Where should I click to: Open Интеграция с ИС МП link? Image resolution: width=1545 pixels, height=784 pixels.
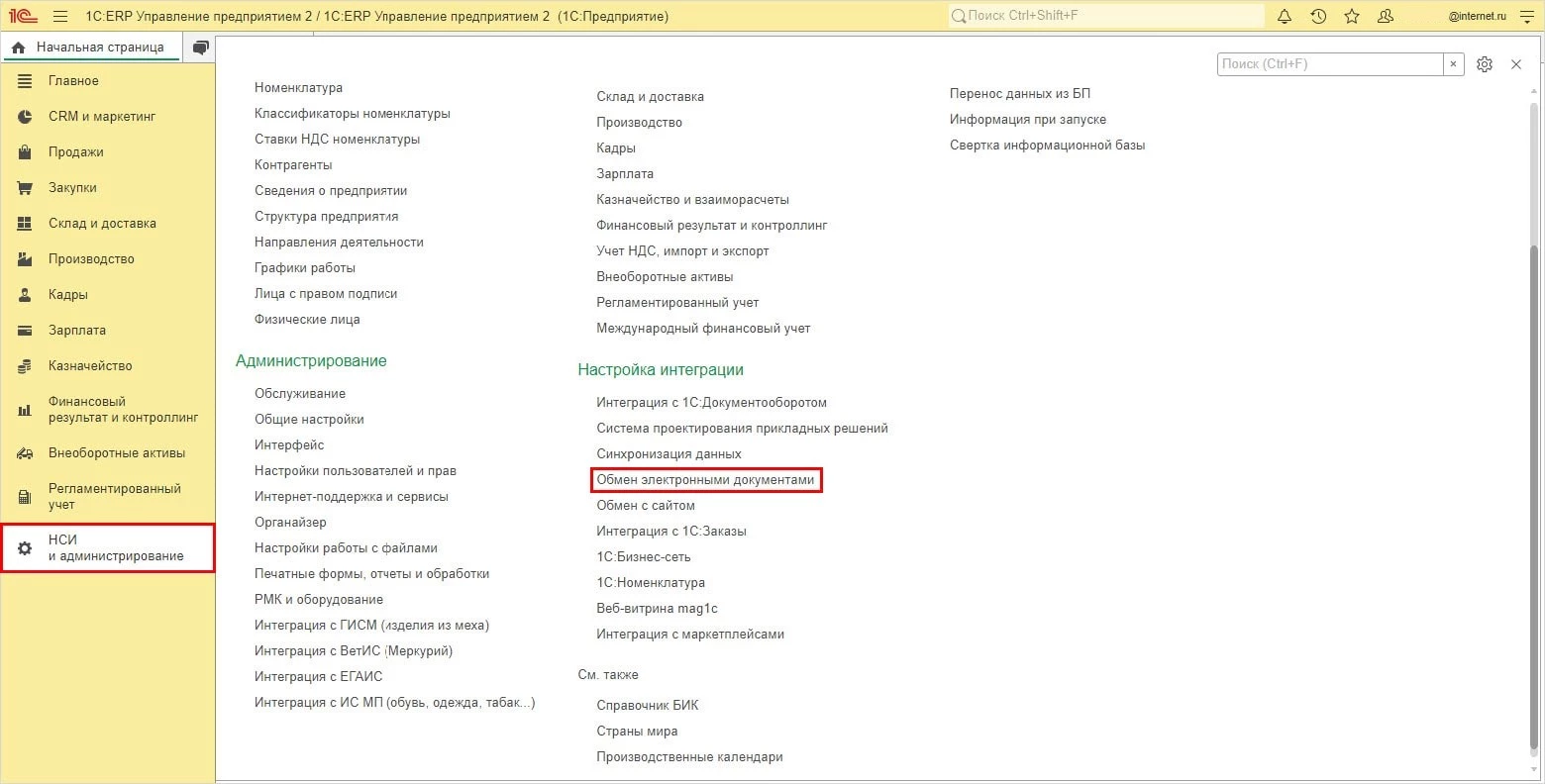[395, 703]
